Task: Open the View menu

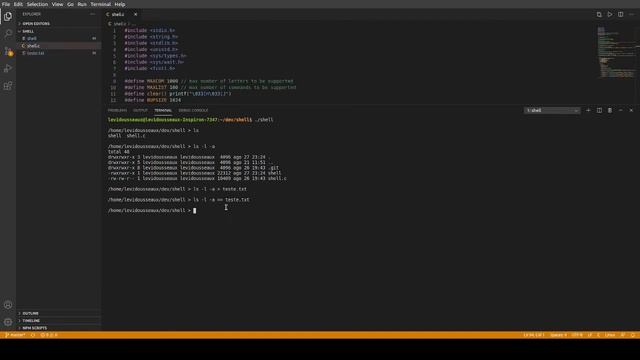Action: click(x=58, y=4)
